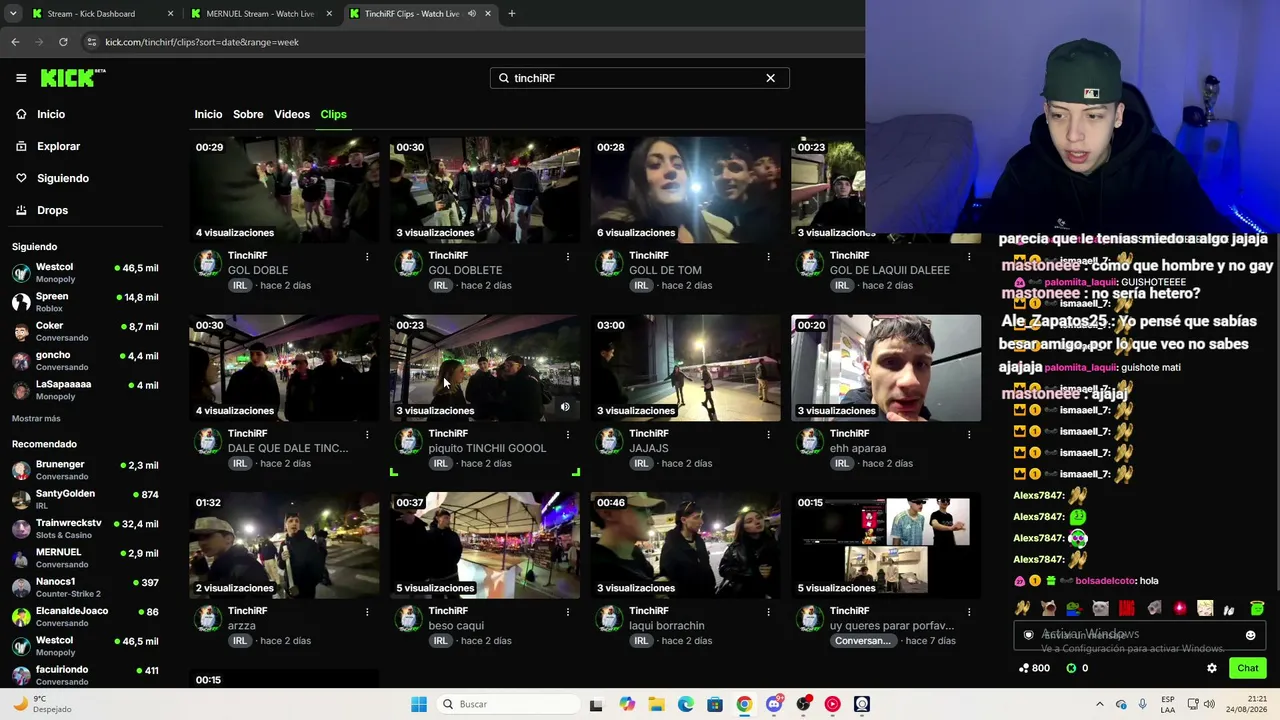Open options menu for GOL DOBLE clip
The width and height of the screenshot is (1280, 720).
[367, 257]
